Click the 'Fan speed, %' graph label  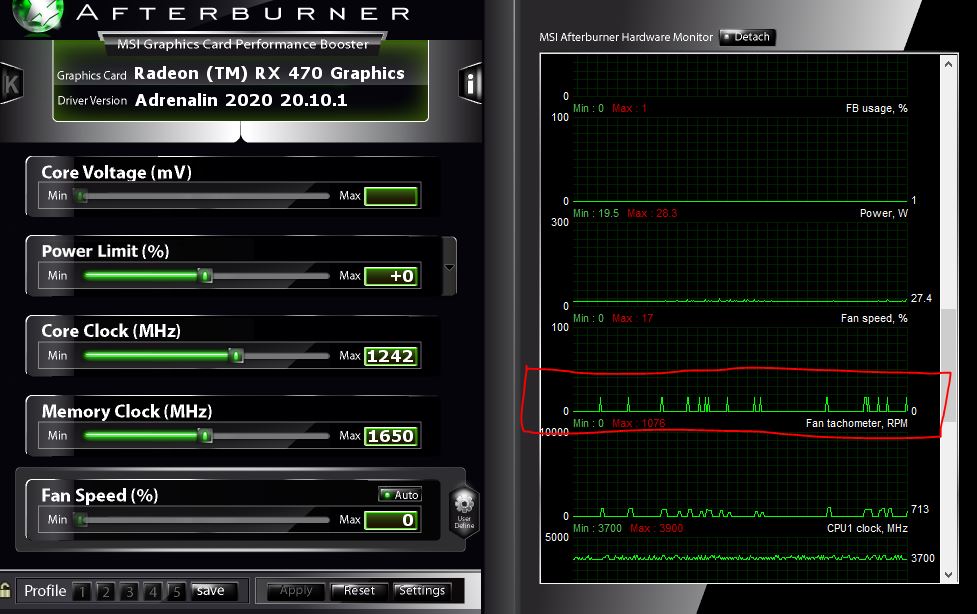pos(874,319)
